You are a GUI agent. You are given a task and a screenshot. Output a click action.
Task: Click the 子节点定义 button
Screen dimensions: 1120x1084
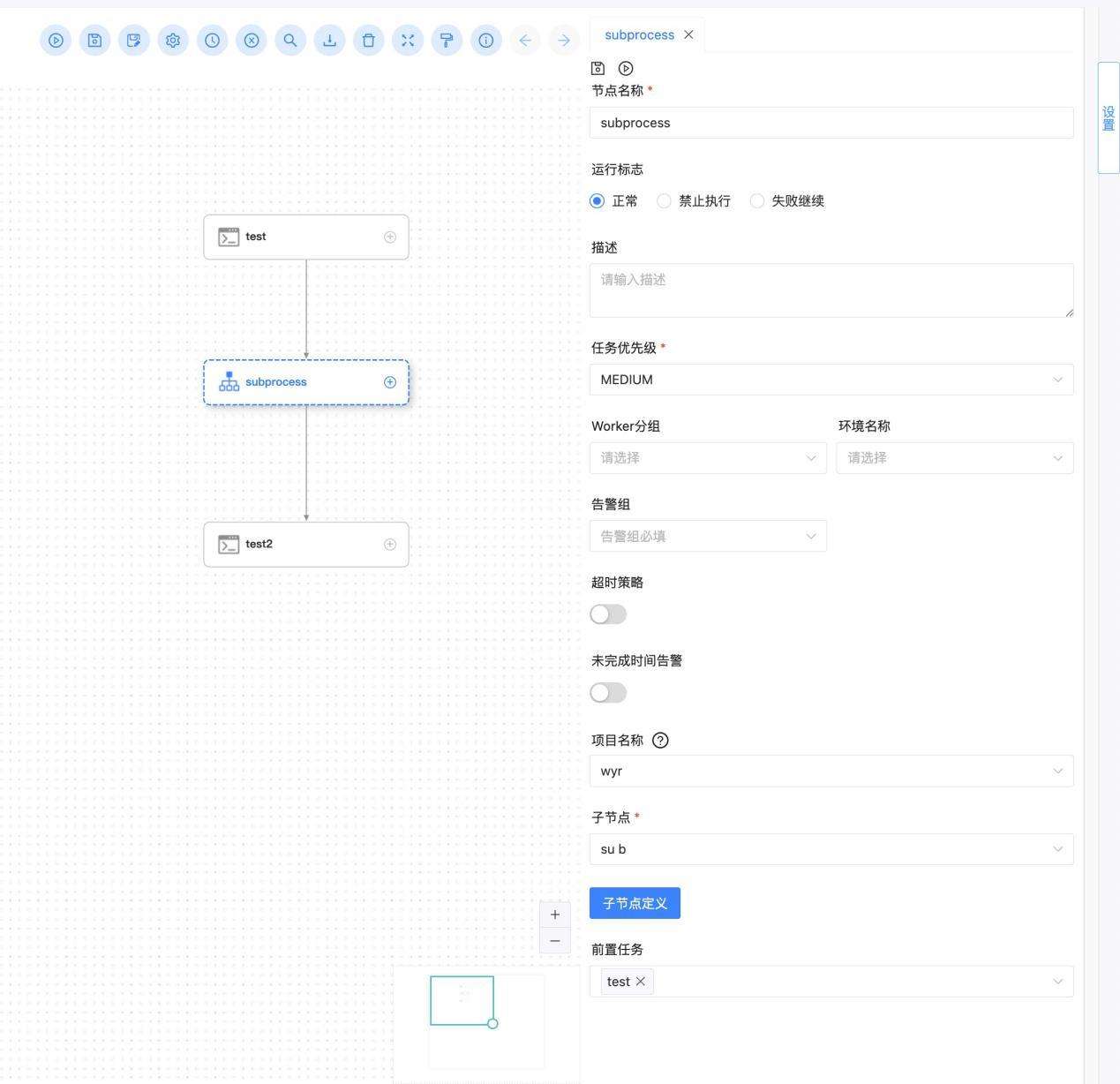click(634, 902)
